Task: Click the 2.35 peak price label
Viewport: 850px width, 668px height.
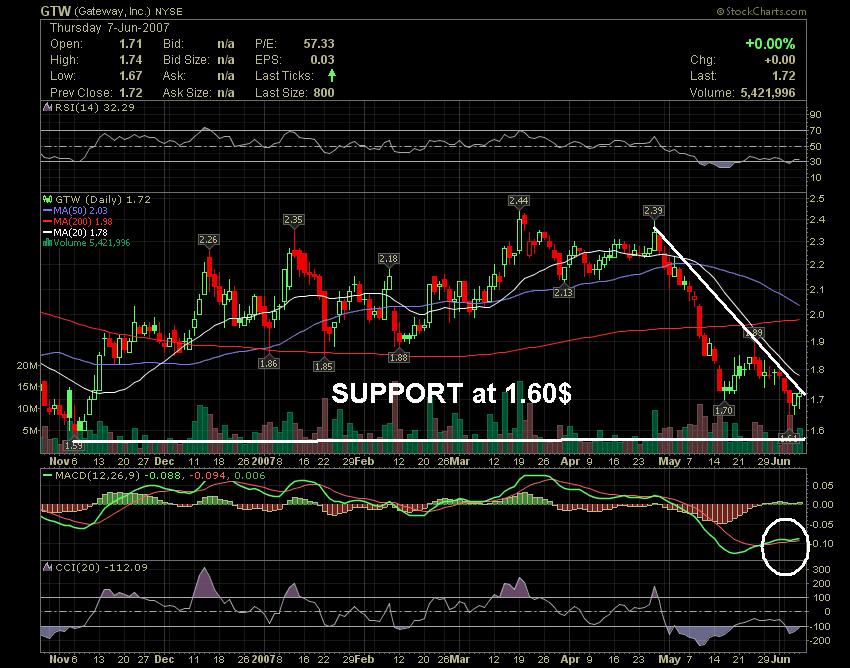Action: (x=293, y=220)
